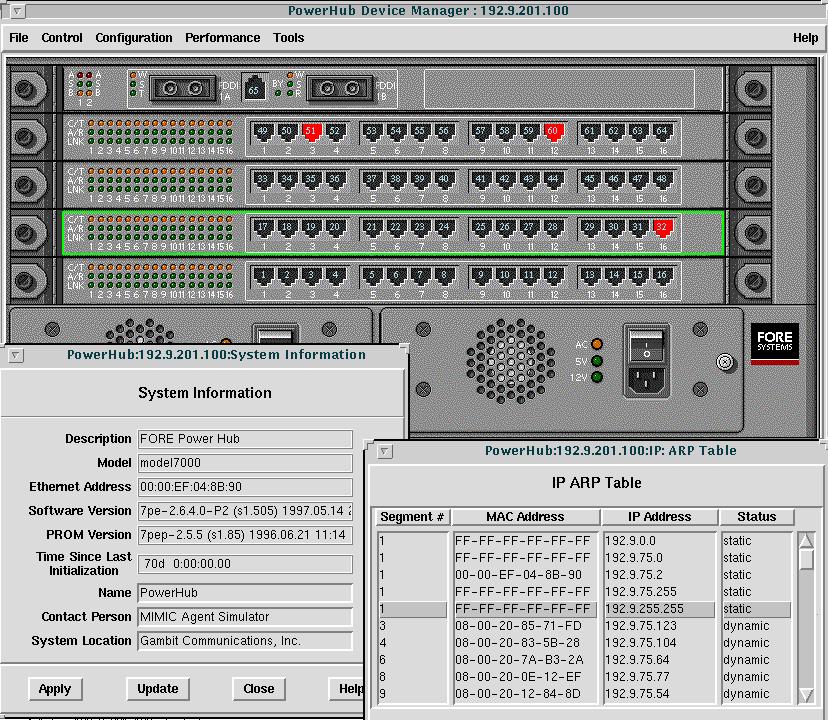
Task: Click the port 64 jack icon
Action: (662, 132)
